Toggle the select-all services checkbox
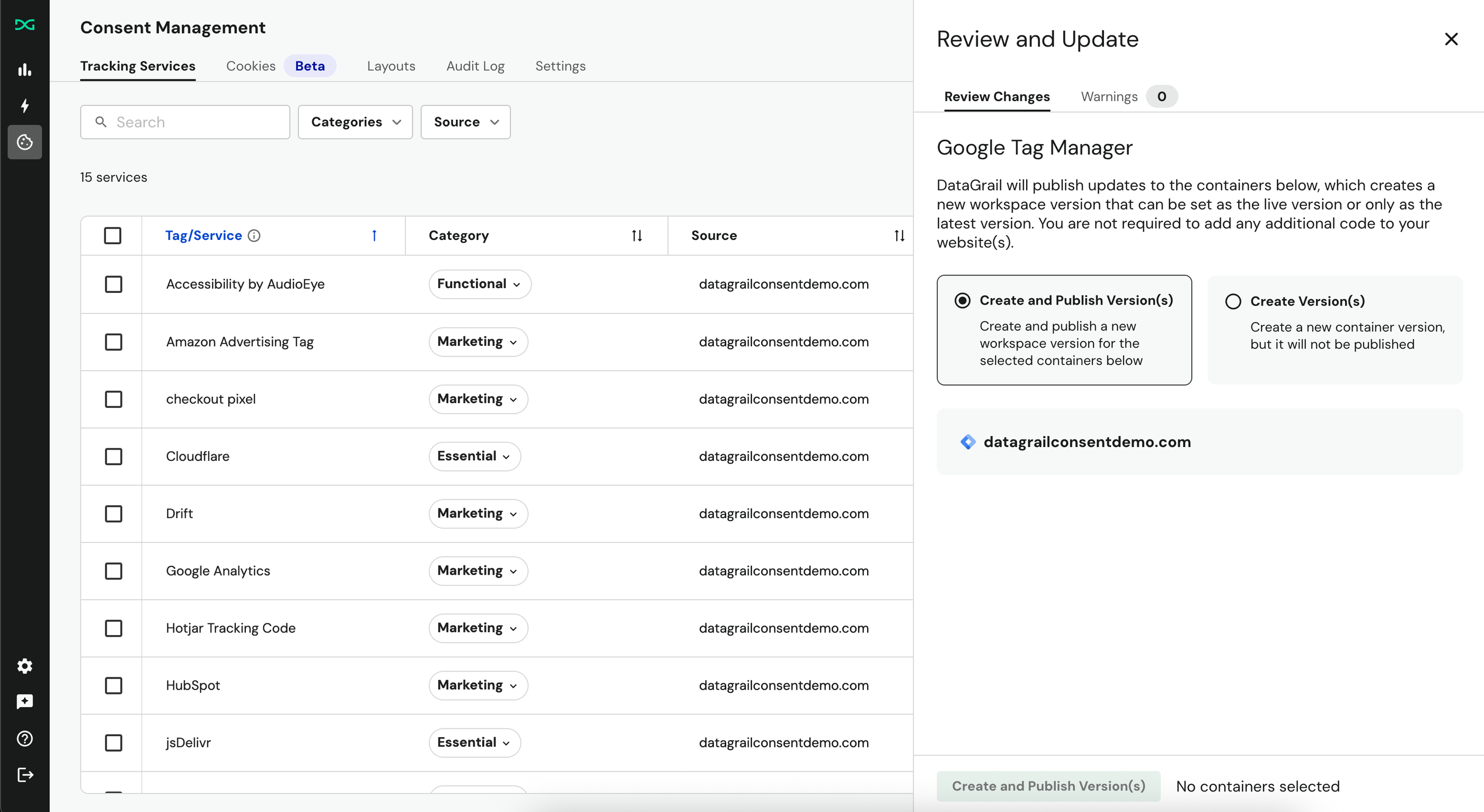The image size is (1484, 812). coord(112,236)
